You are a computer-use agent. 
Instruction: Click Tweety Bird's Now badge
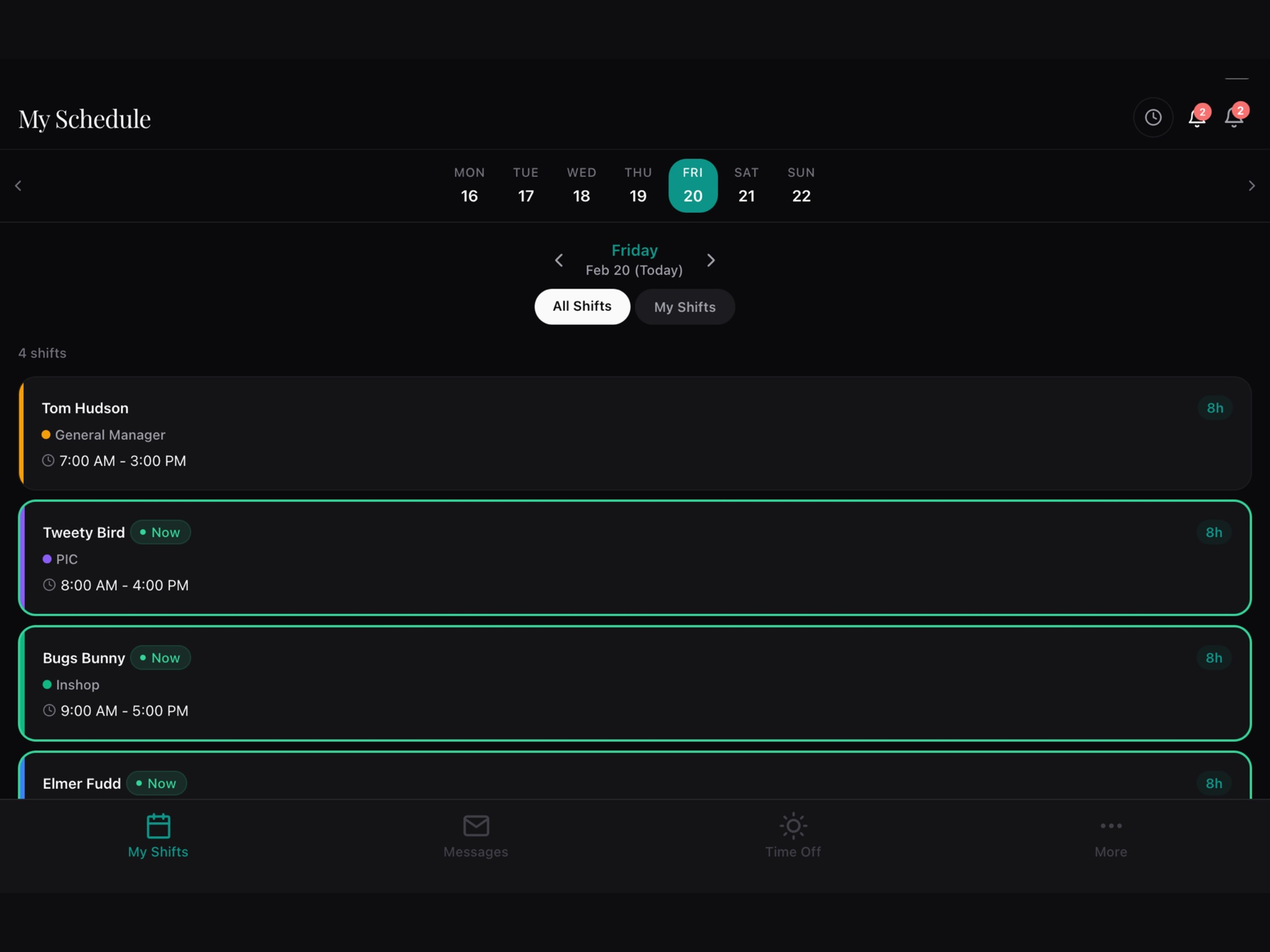[160, 532]
